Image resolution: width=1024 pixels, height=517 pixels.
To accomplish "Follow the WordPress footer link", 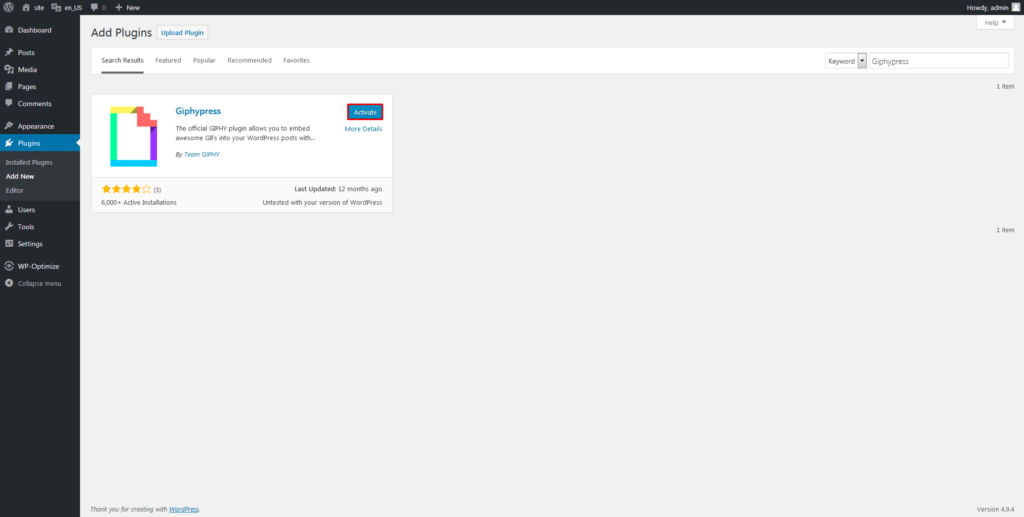I will tap(184, 509).
